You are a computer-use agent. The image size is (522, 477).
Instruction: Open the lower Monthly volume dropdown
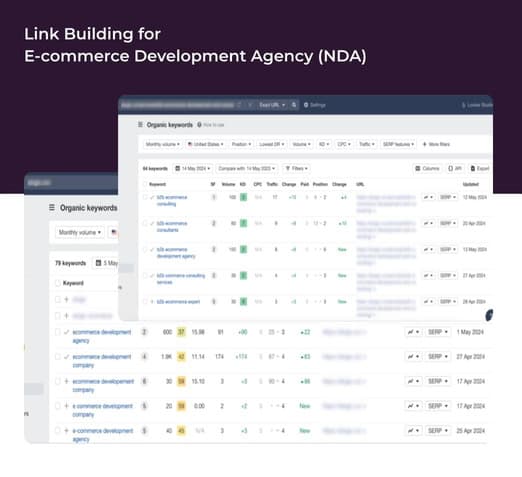point(80,232)
